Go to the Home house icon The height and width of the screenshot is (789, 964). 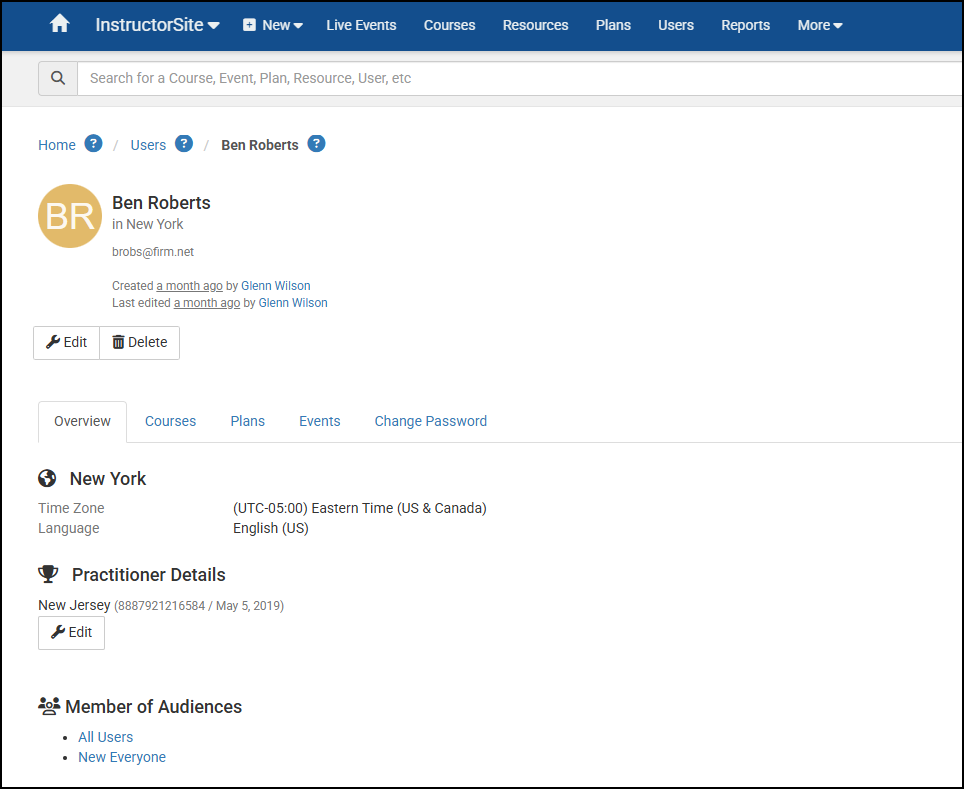coord(60,24)
